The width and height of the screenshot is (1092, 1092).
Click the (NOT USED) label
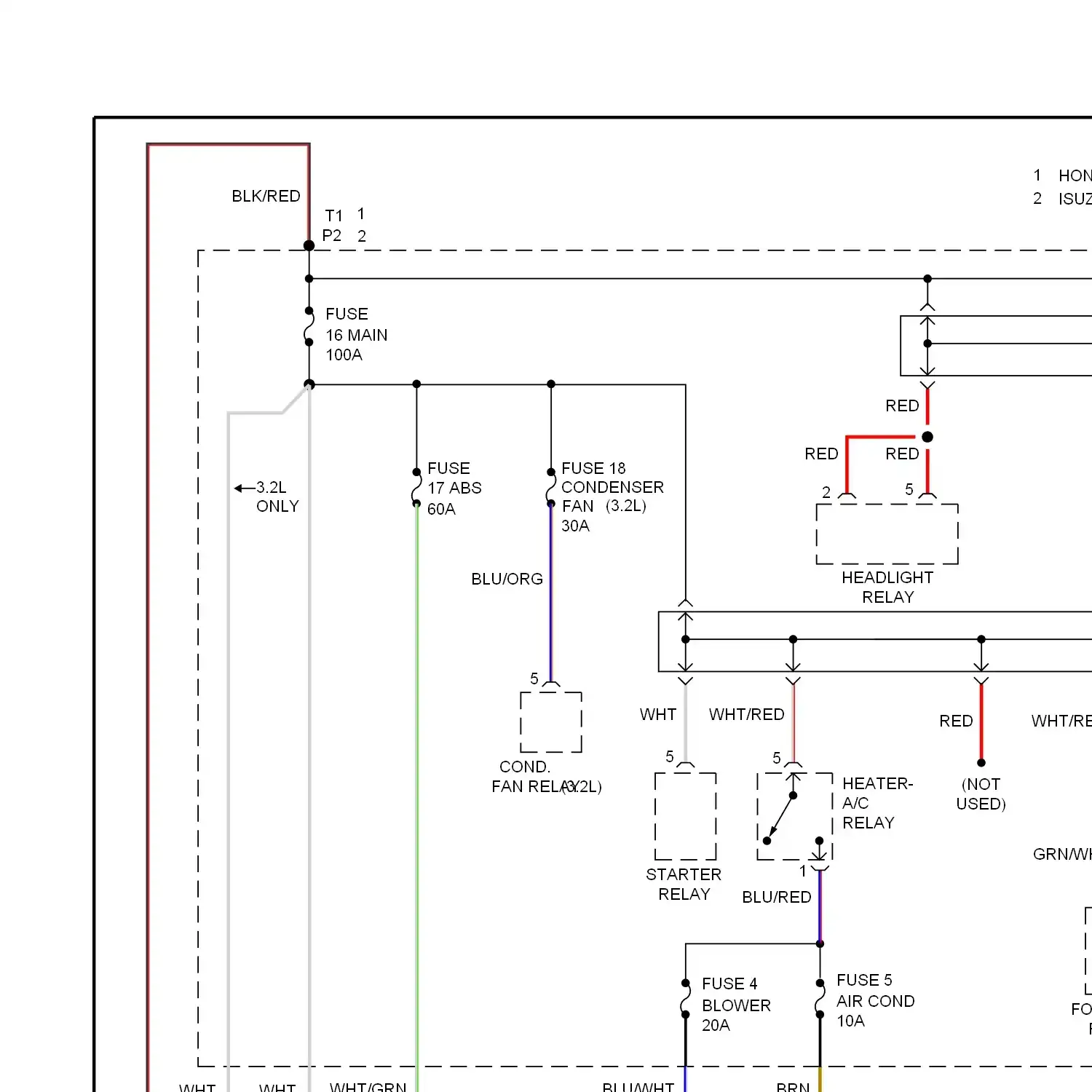(981, 794)
